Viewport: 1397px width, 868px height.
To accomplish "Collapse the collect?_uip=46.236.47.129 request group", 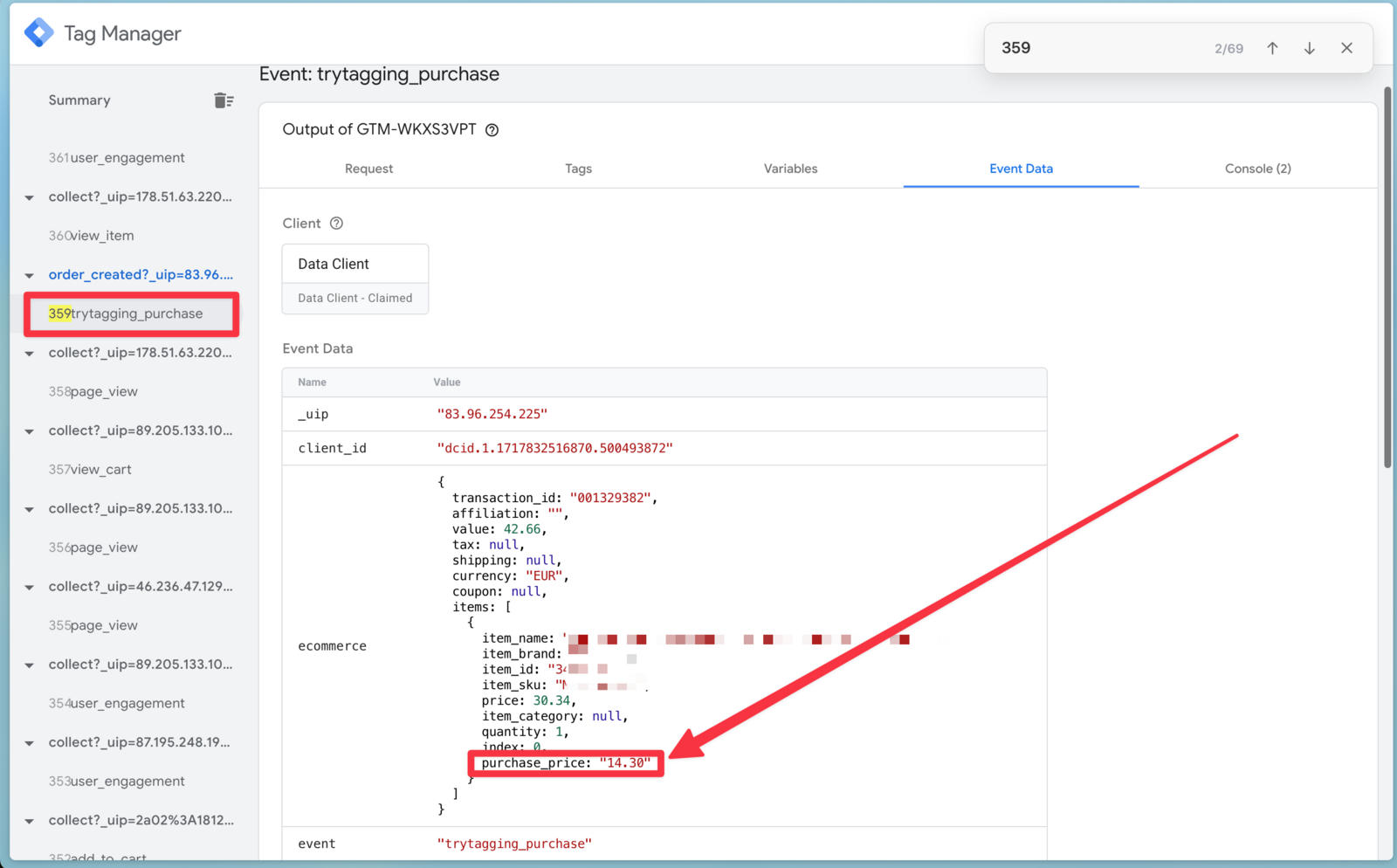I will tap(30, 587).
